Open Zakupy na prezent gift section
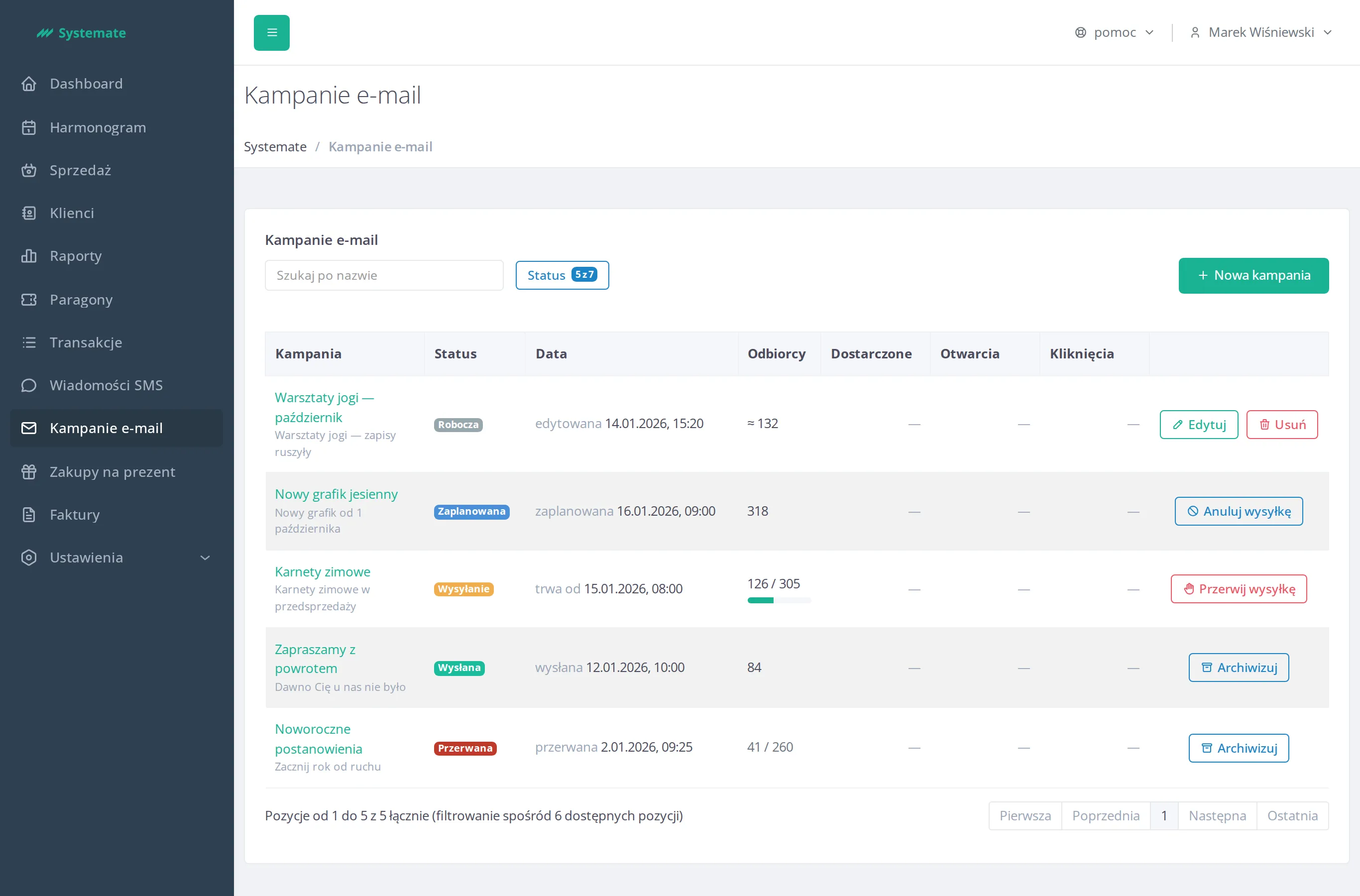This screenshot has height=896, width=1360. pos(116,471)
